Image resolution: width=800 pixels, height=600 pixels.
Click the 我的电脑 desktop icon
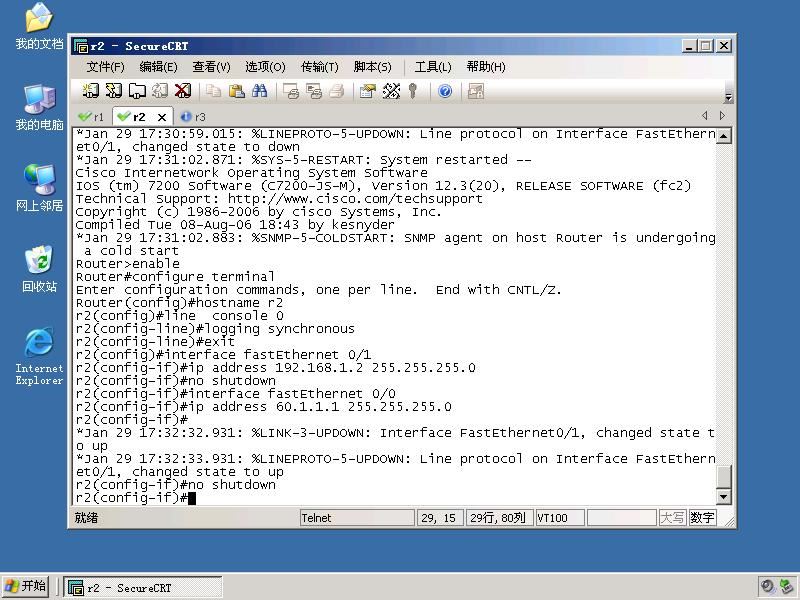tap(39, 108)
